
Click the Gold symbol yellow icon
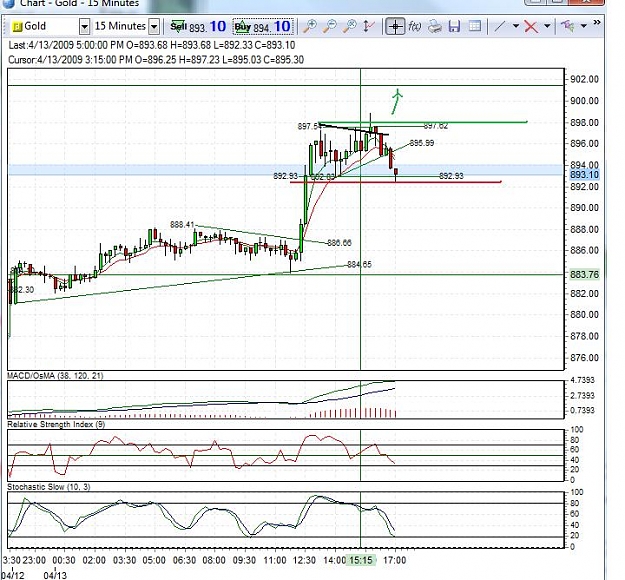tap(17, 27)
